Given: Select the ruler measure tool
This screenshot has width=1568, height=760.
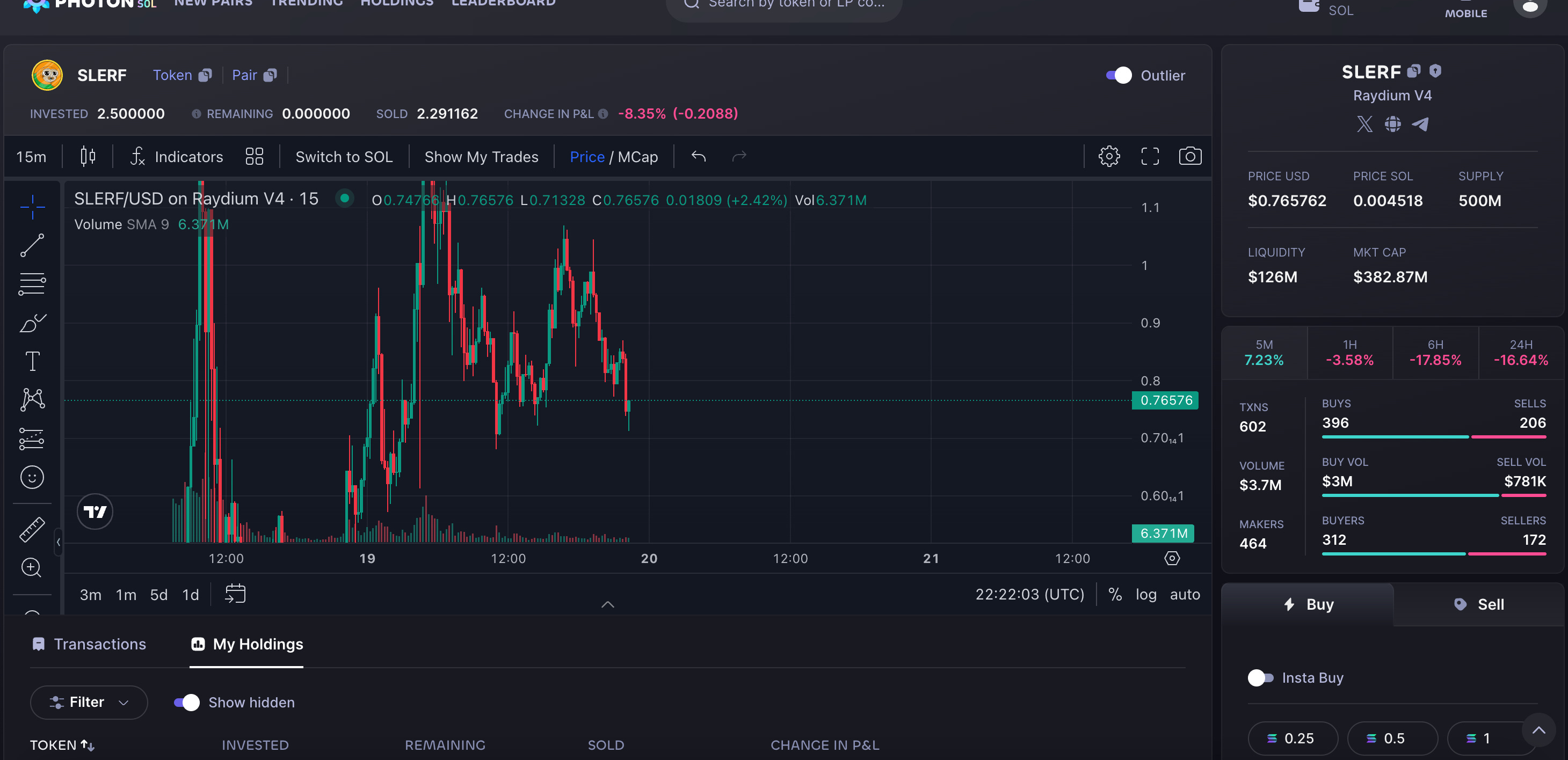Looking at the screenshot, I should pyautogui.click(x=32, y=529).
